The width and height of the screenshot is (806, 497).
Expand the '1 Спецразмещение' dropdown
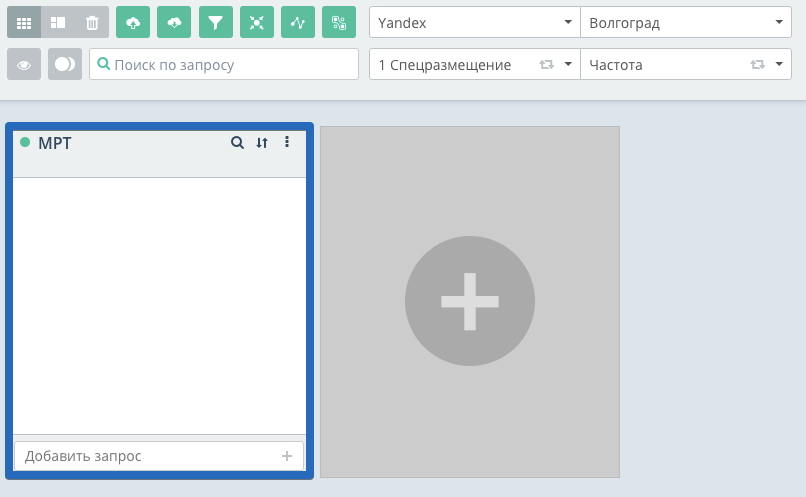point(474,64)
